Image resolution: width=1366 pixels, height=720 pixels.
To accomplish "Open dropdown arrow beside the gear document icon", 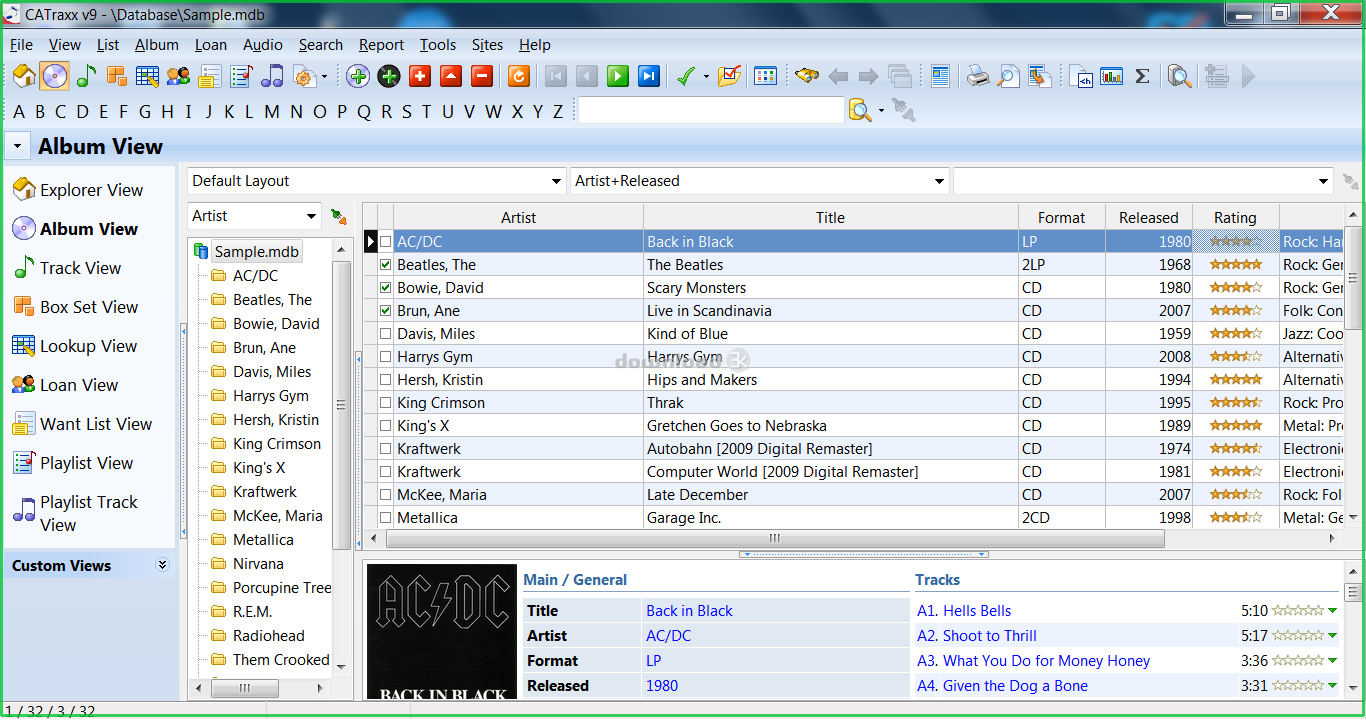I will tap(325, 77).
